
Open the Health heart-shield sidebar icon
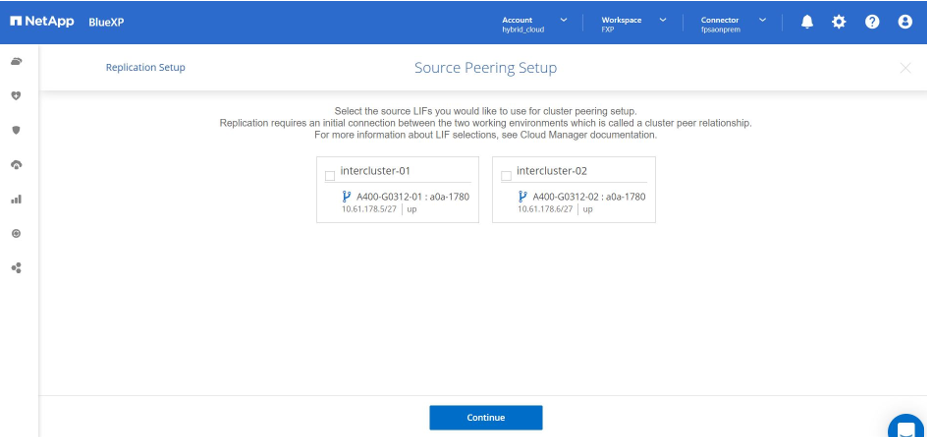coord(16,96)
